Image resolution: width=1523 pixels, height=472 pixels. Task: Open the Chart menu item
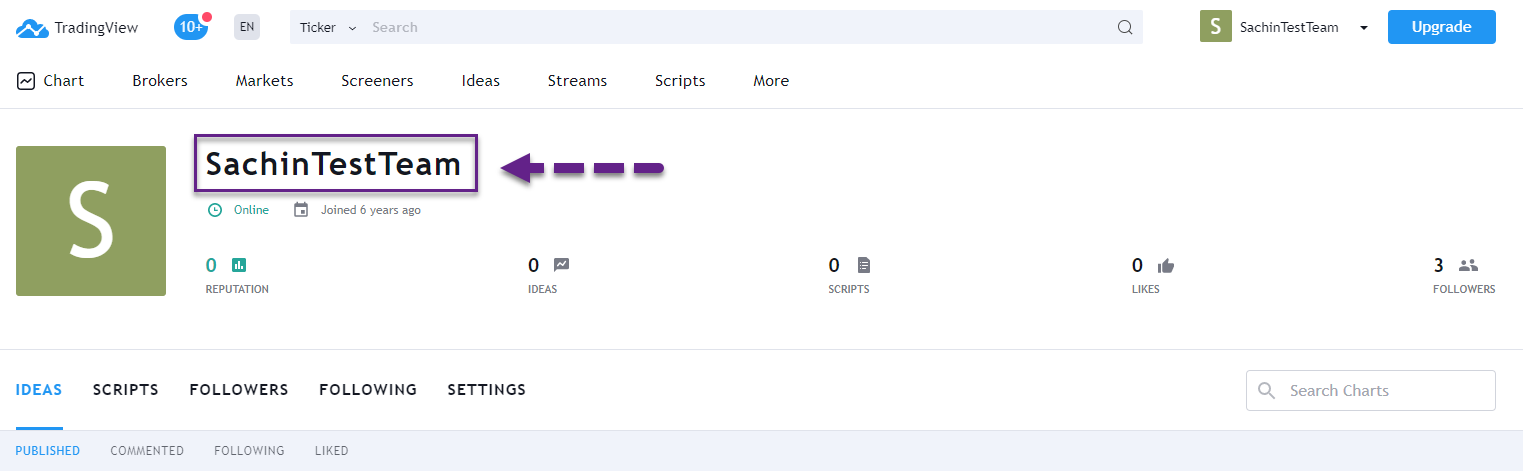(x=64, y=81)
